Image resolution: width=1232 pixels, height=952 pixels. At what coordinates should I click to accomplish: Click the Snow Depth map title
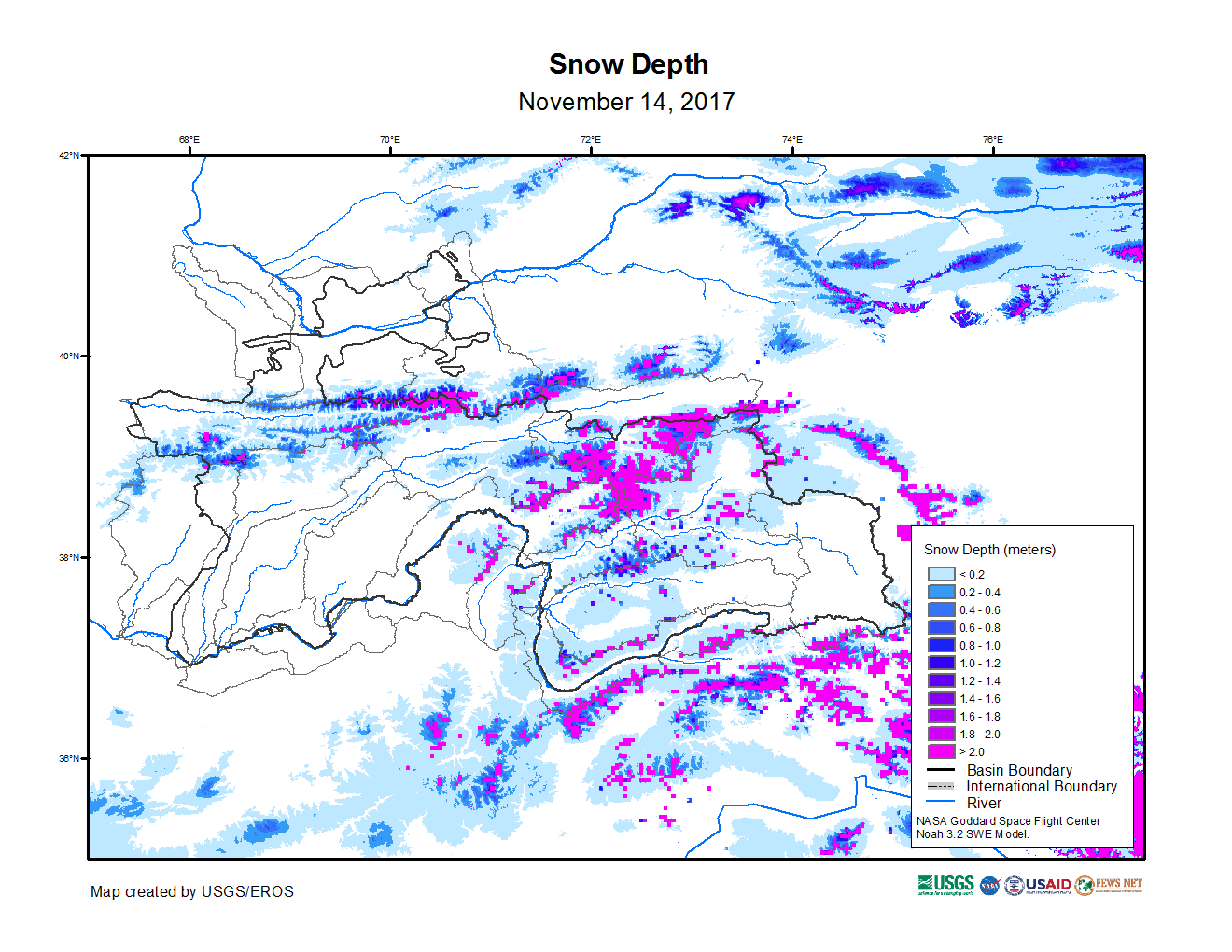[x=628, y=64]
